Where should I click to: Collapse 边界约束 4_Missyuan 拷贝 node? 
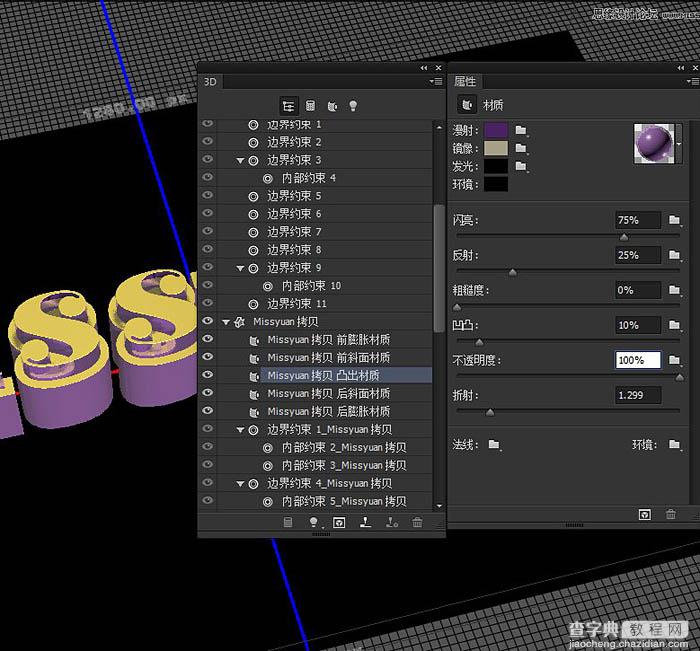tap(240, 484)
